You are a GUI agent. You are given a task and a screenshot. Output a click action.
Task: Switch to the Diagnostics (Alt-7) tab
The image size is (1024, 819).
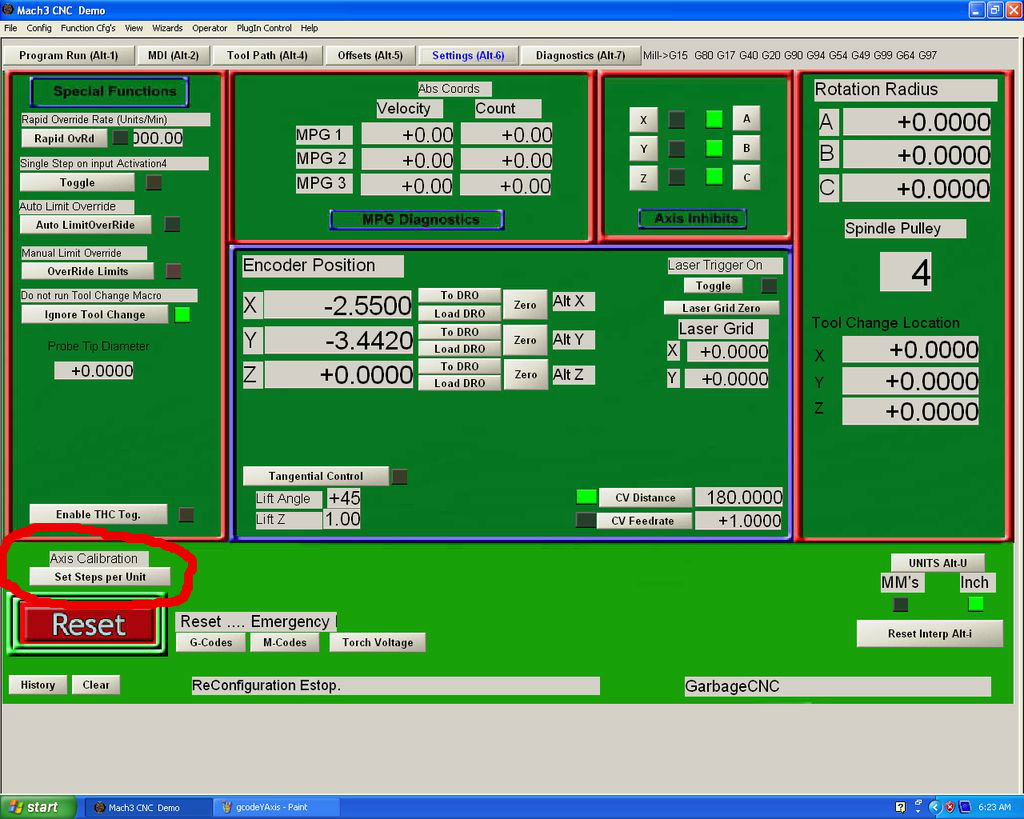pyautogui.click(x=581, y=55)
